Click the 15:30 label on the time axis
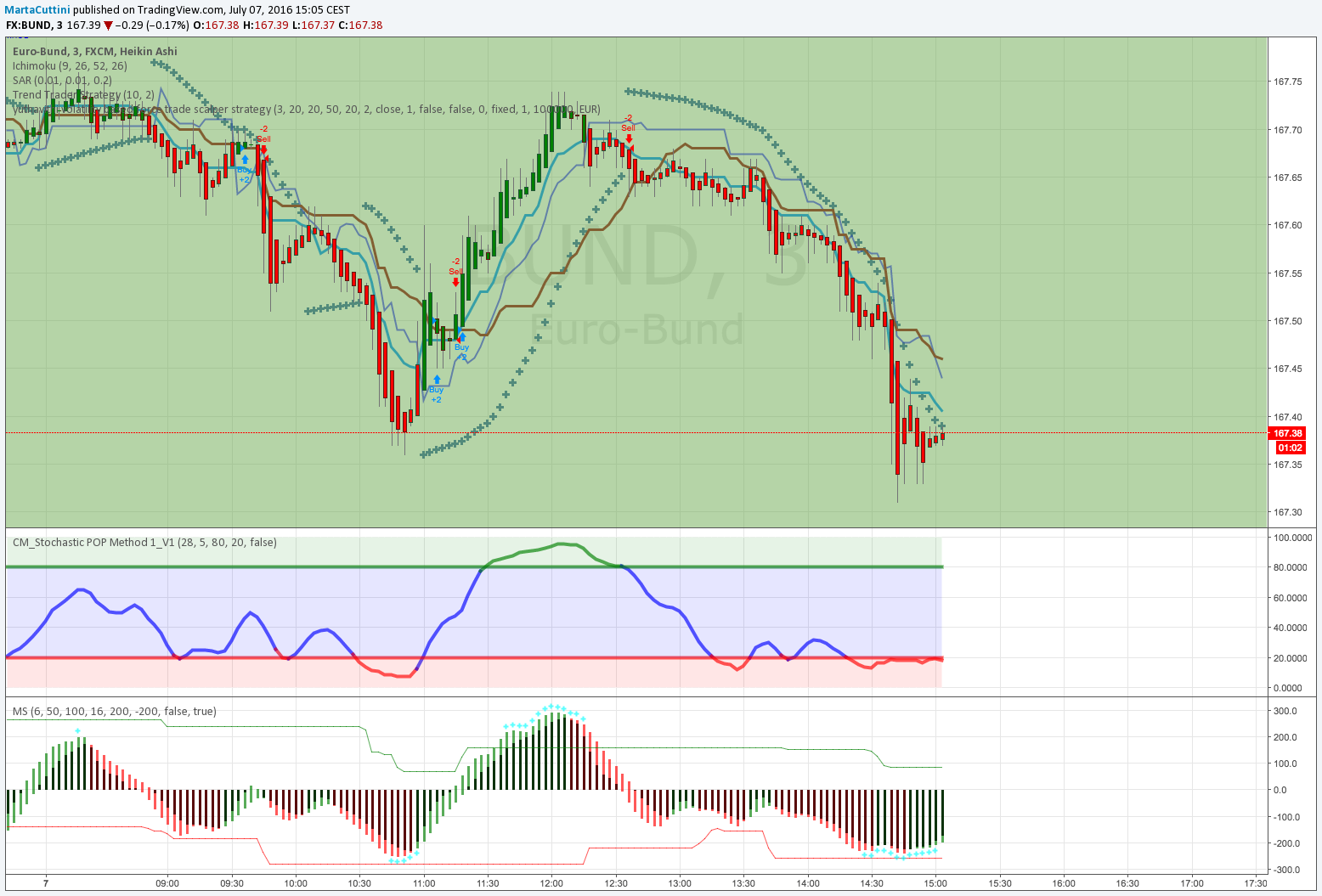This screenshot has height=896, width=1322. click(1000, 883)
